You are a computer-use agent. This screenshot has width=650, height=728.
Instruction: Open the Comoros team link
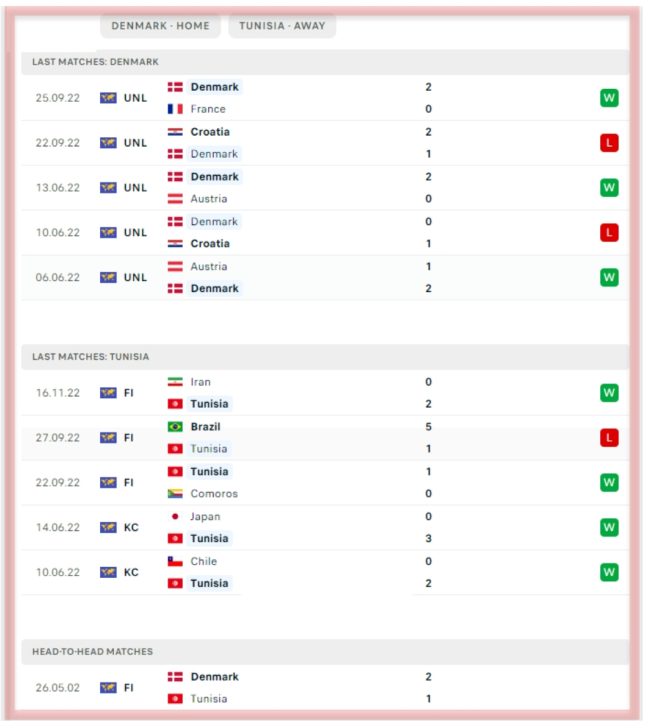[x=215, y=494]
